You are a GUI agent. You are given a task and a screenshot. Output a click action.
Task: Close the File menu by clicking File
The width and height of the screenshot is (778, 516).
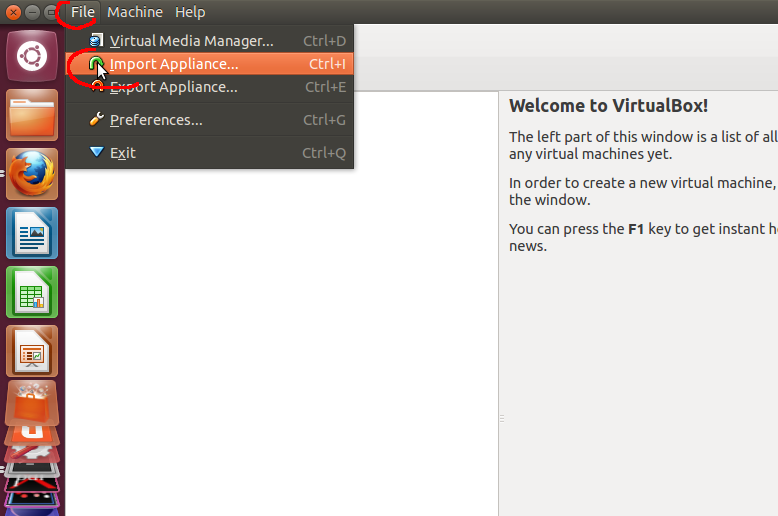tap(83, 12)
